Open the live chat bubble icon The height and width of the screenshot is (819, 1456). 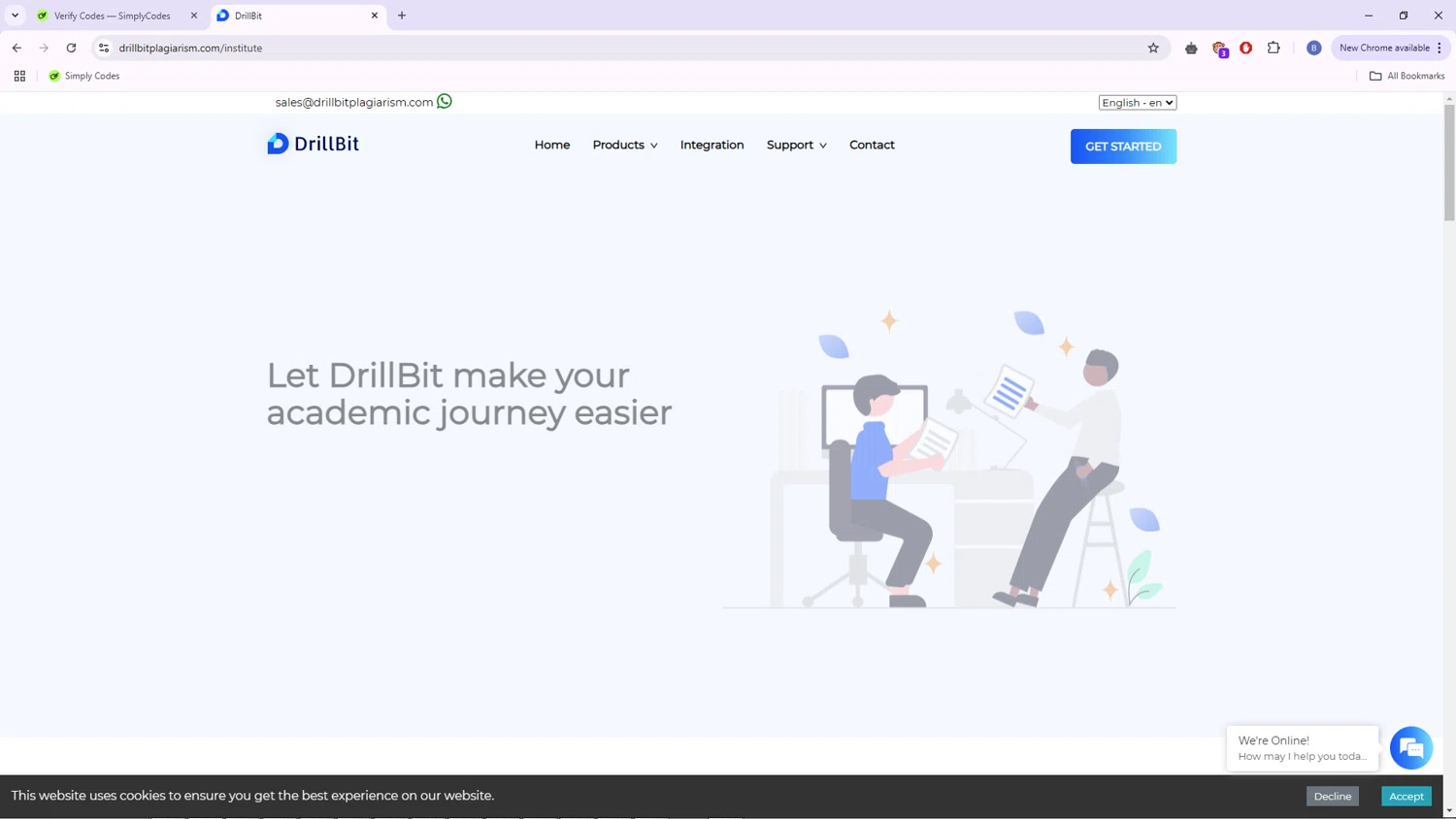(x=1410, y=747)
